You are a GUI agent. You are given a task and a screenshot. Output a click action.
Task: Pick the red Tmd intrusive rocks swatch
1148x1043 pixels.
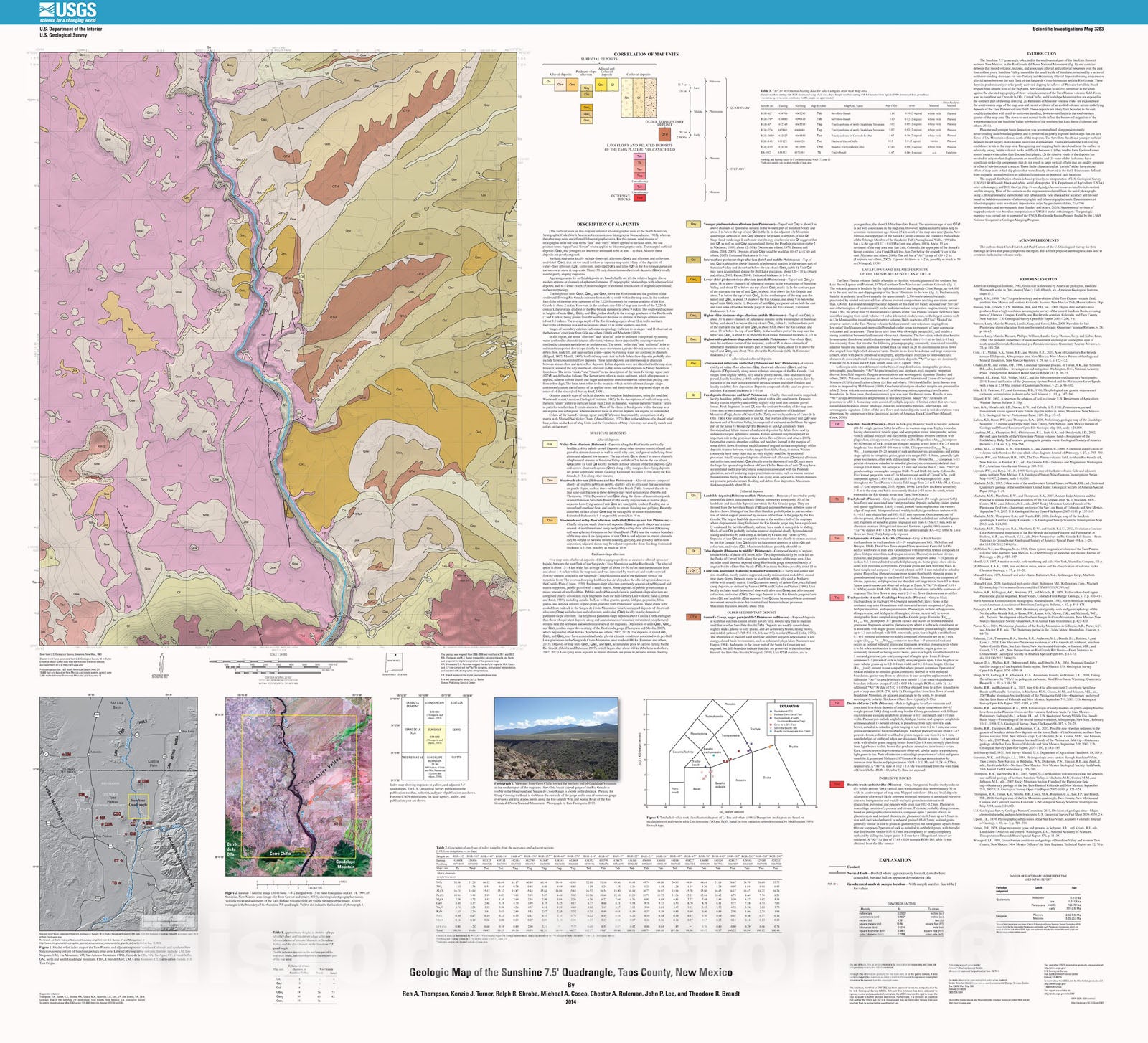(x=639, y=197)
